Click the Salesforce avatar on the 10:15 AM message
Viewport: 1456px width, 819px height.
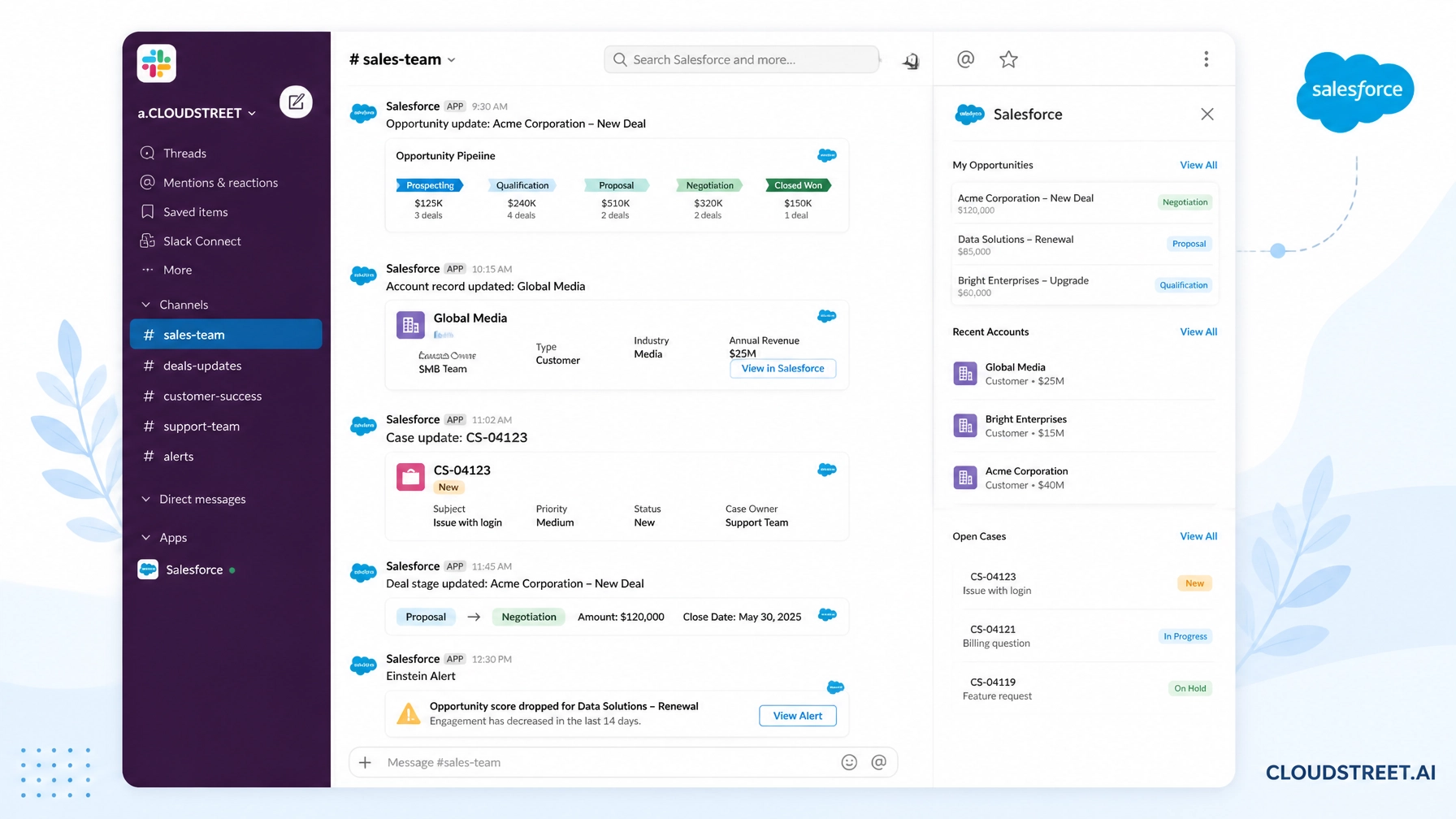coord(363,275)
